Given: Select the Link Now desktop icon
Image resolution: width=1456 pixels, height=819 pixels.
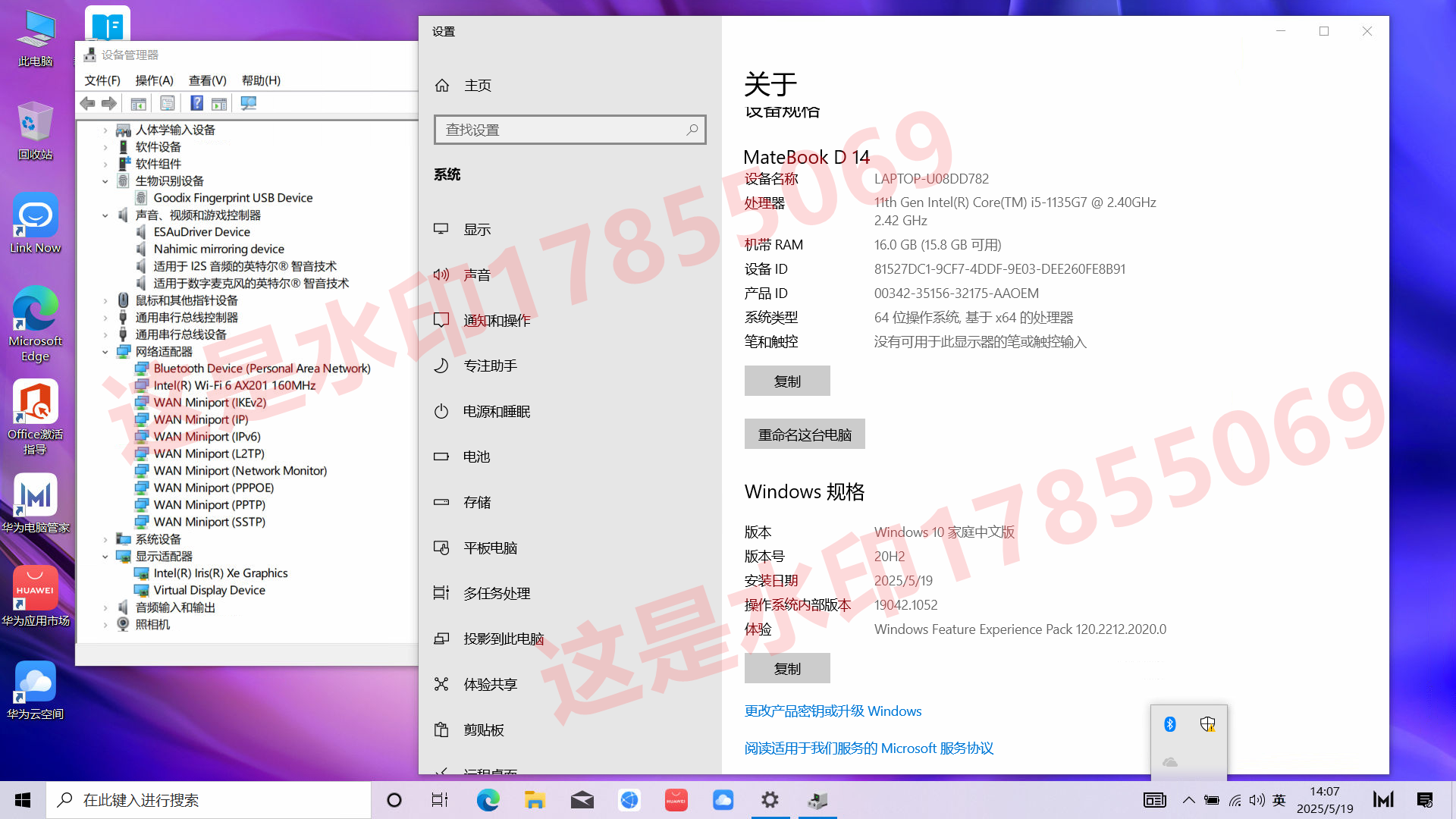Looking at the screenshot, I should click(35, 223).
